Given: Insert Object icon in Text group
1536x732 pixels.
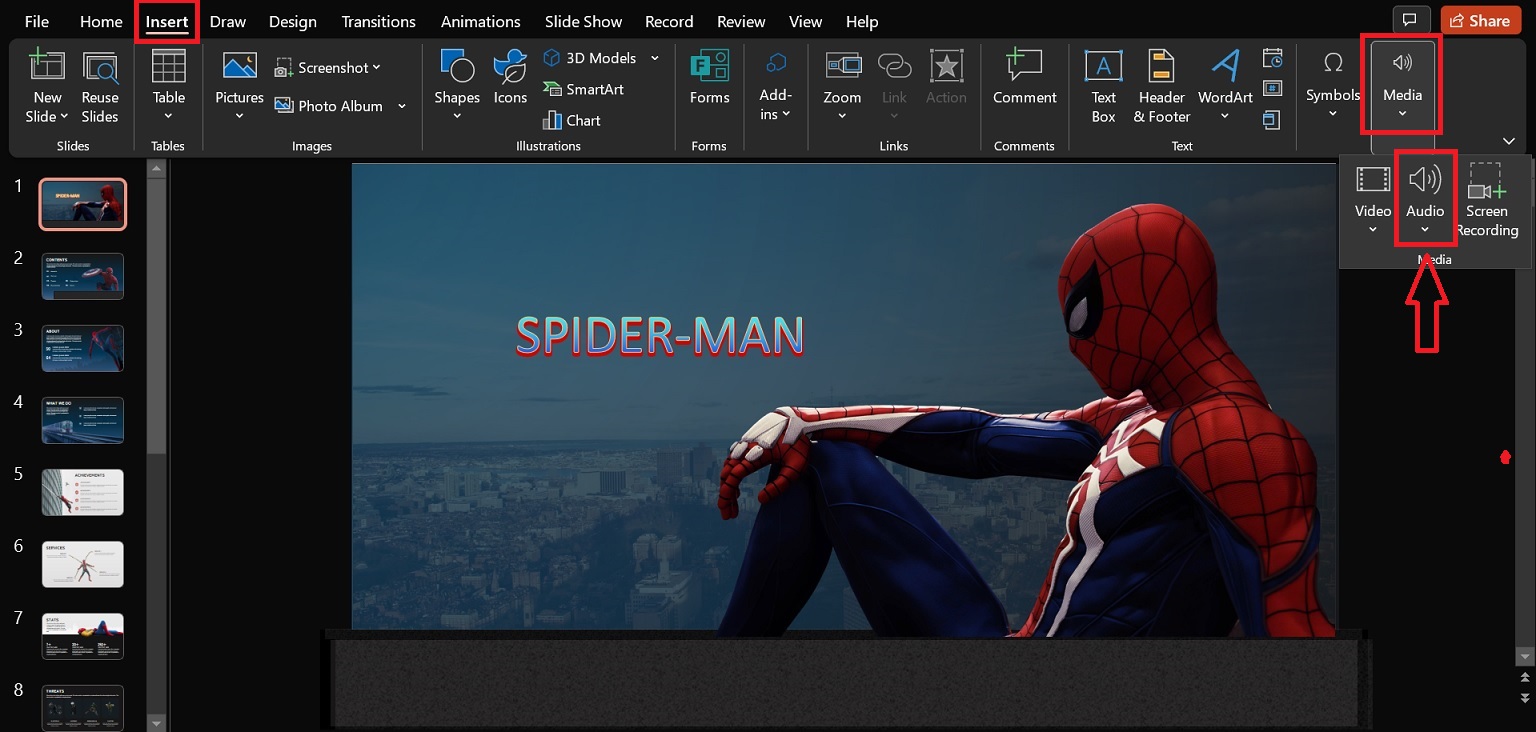Looking at the screenshot, I should click(x=1272, y=120).
